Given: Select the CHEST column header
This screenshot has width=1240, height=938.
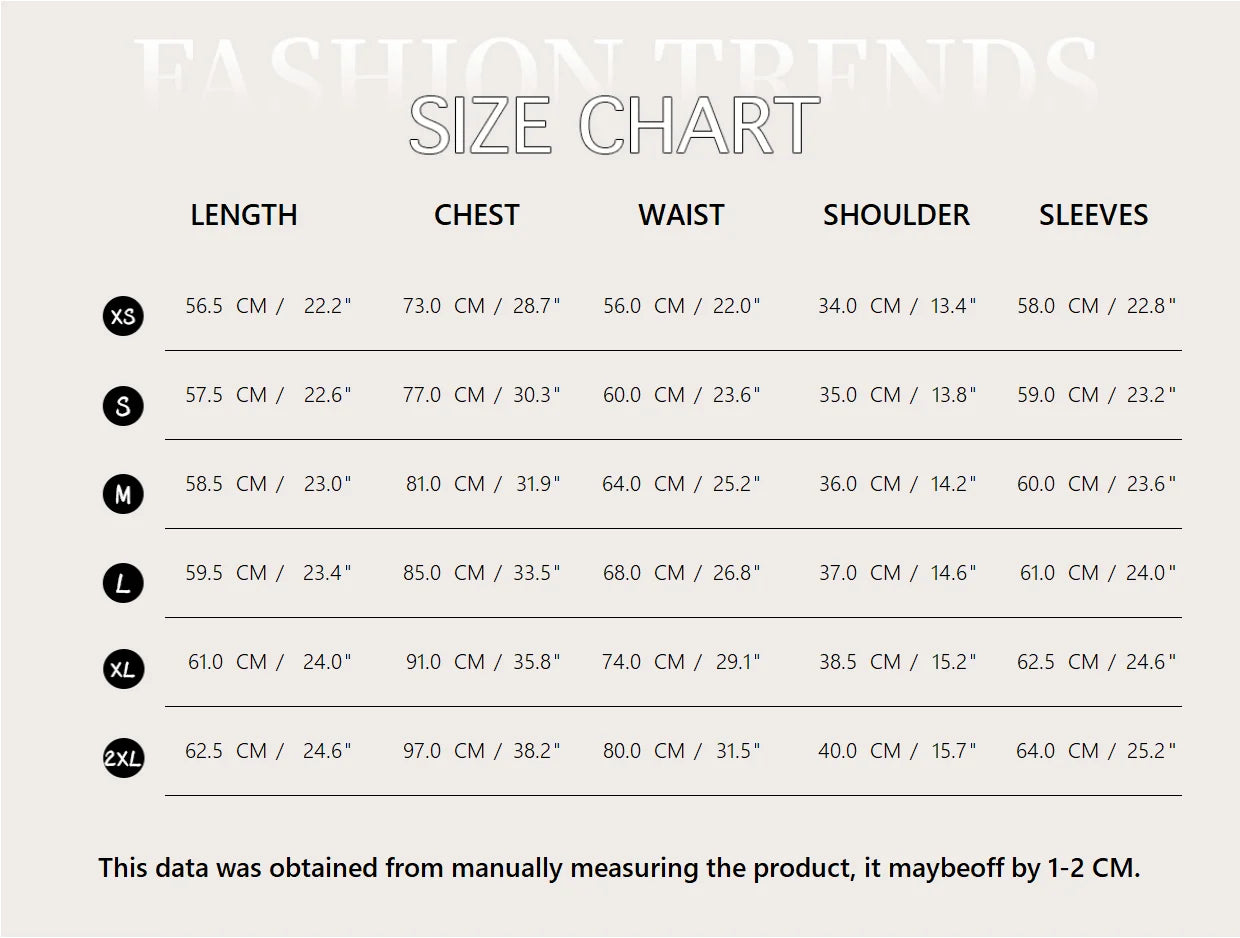Looking at the screenshot, I should pos(477,215).
